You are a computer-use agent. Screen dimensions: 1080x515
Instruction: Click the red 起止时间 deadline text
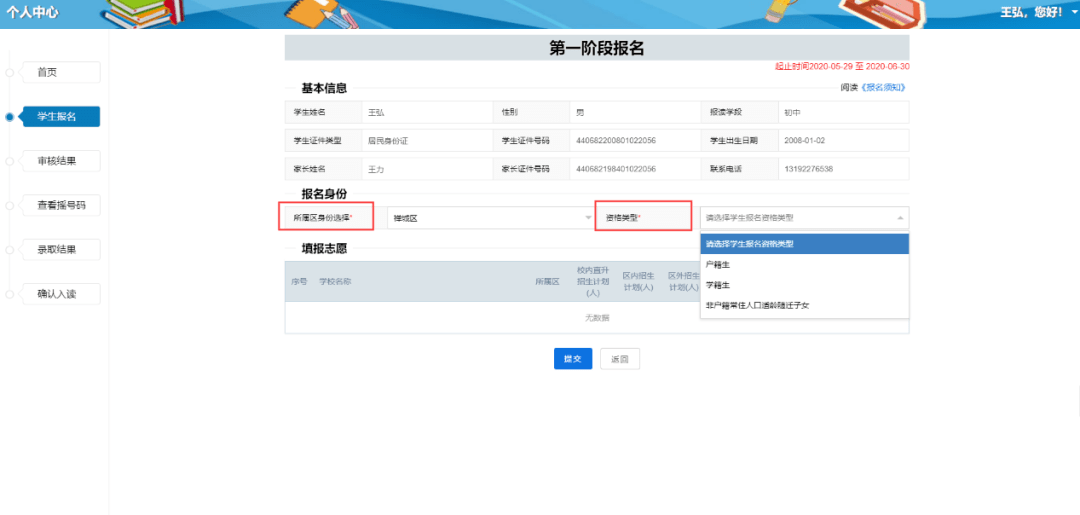coord(842,67)
